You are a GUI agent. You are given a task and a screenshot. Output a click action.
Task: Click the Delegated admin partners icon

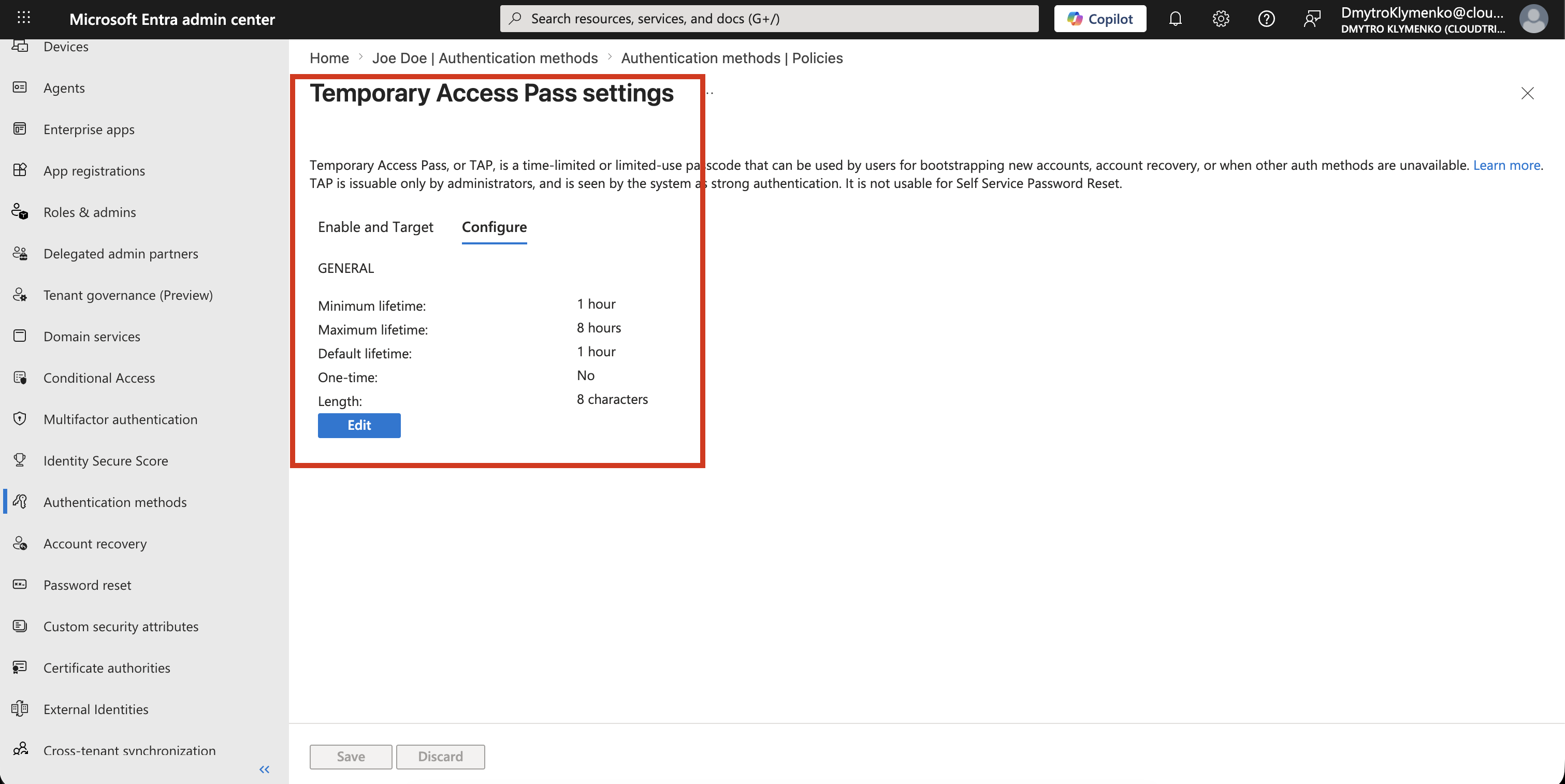tap(20, 253)
